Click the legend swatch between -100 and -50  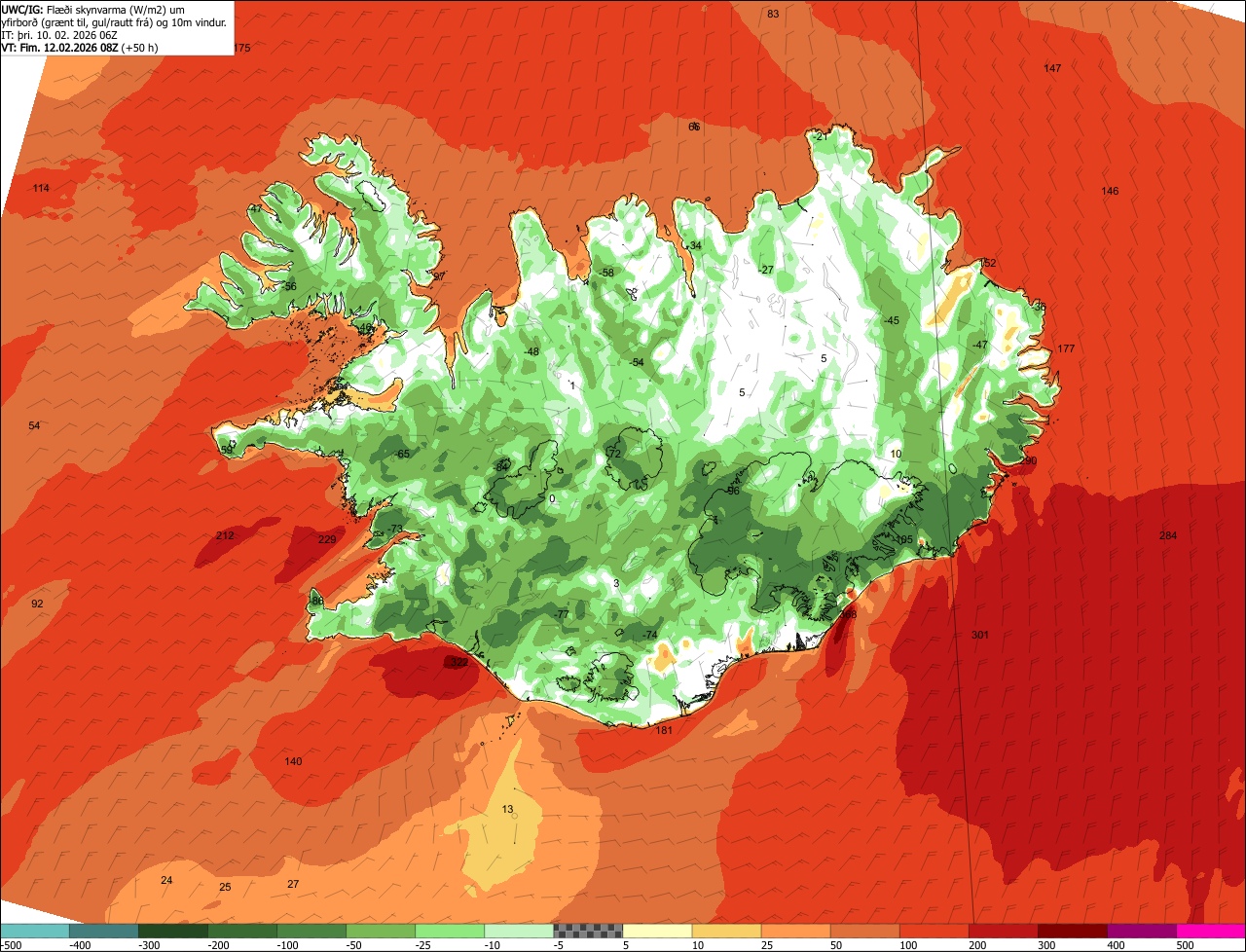pos(311,931)
